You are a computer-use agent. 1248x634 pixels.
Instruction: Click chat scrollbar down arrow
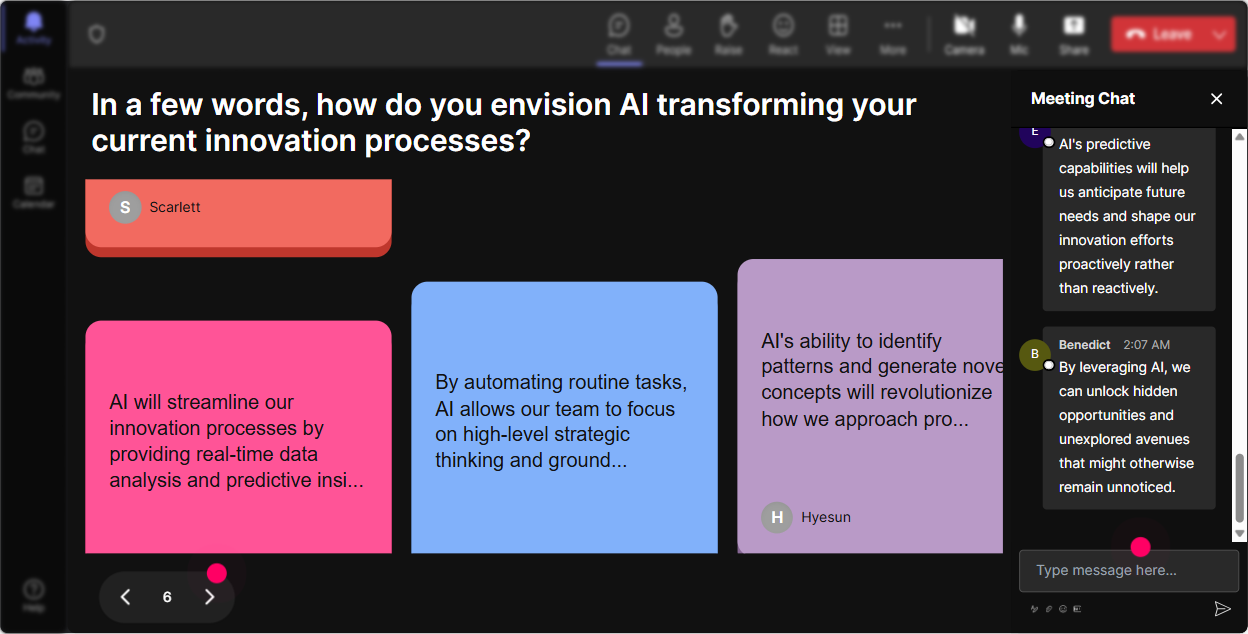click(x=1240, y=534)
